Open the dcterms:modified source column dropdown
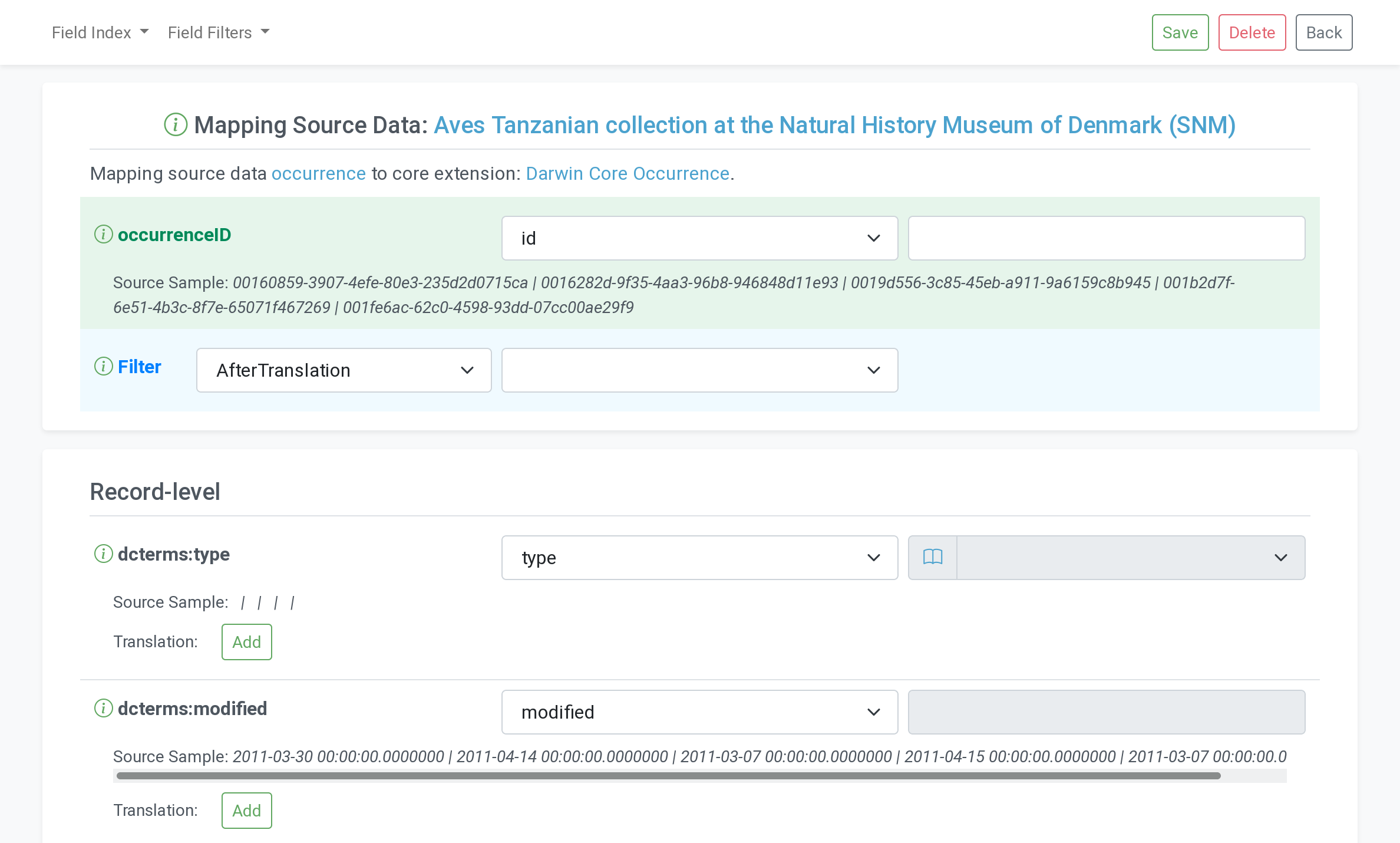This screenshot has height=843, width=1400. [x=699, y=712]
